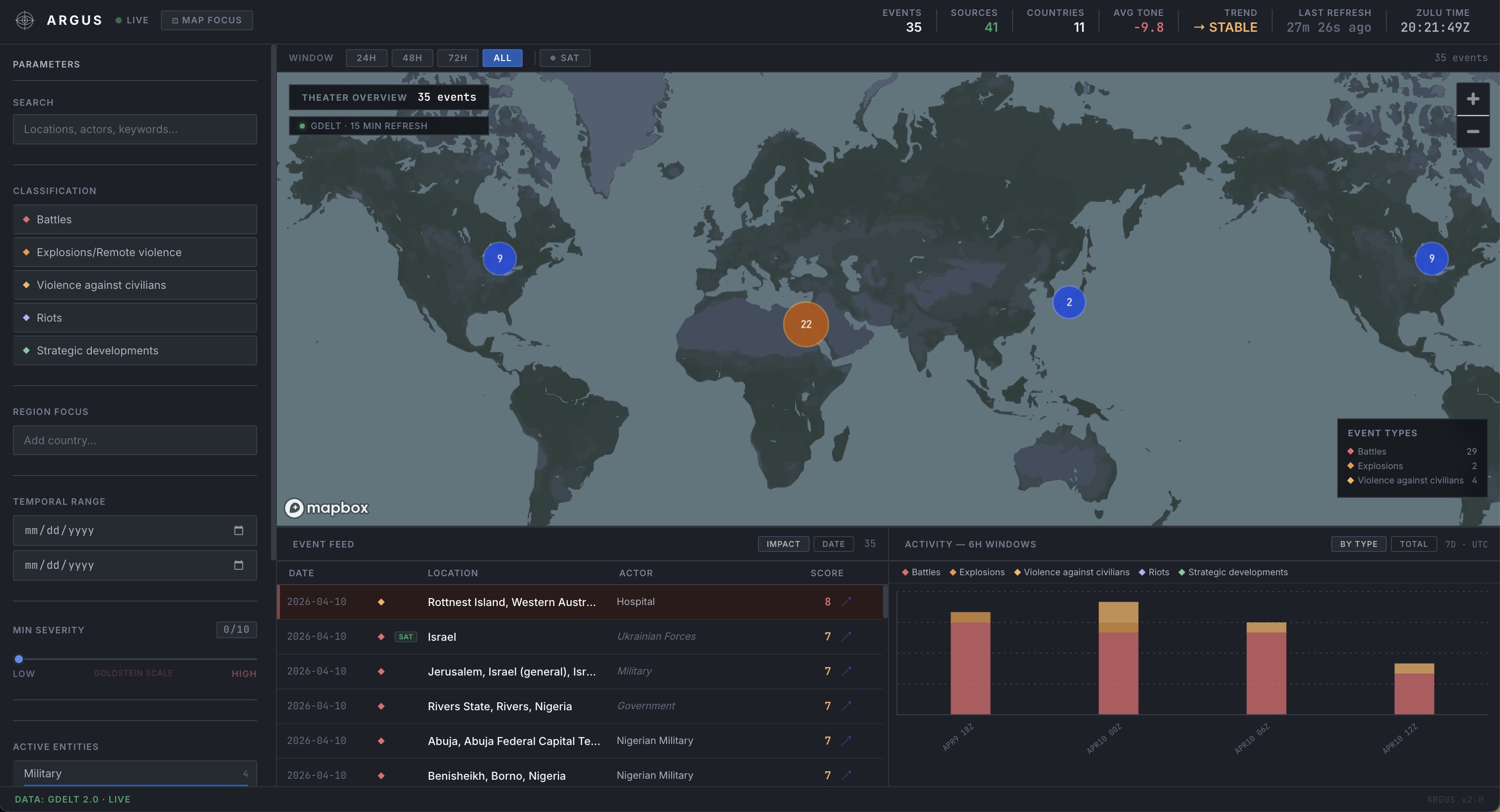Toggle Violence against civilians in chart legend

1072,572
